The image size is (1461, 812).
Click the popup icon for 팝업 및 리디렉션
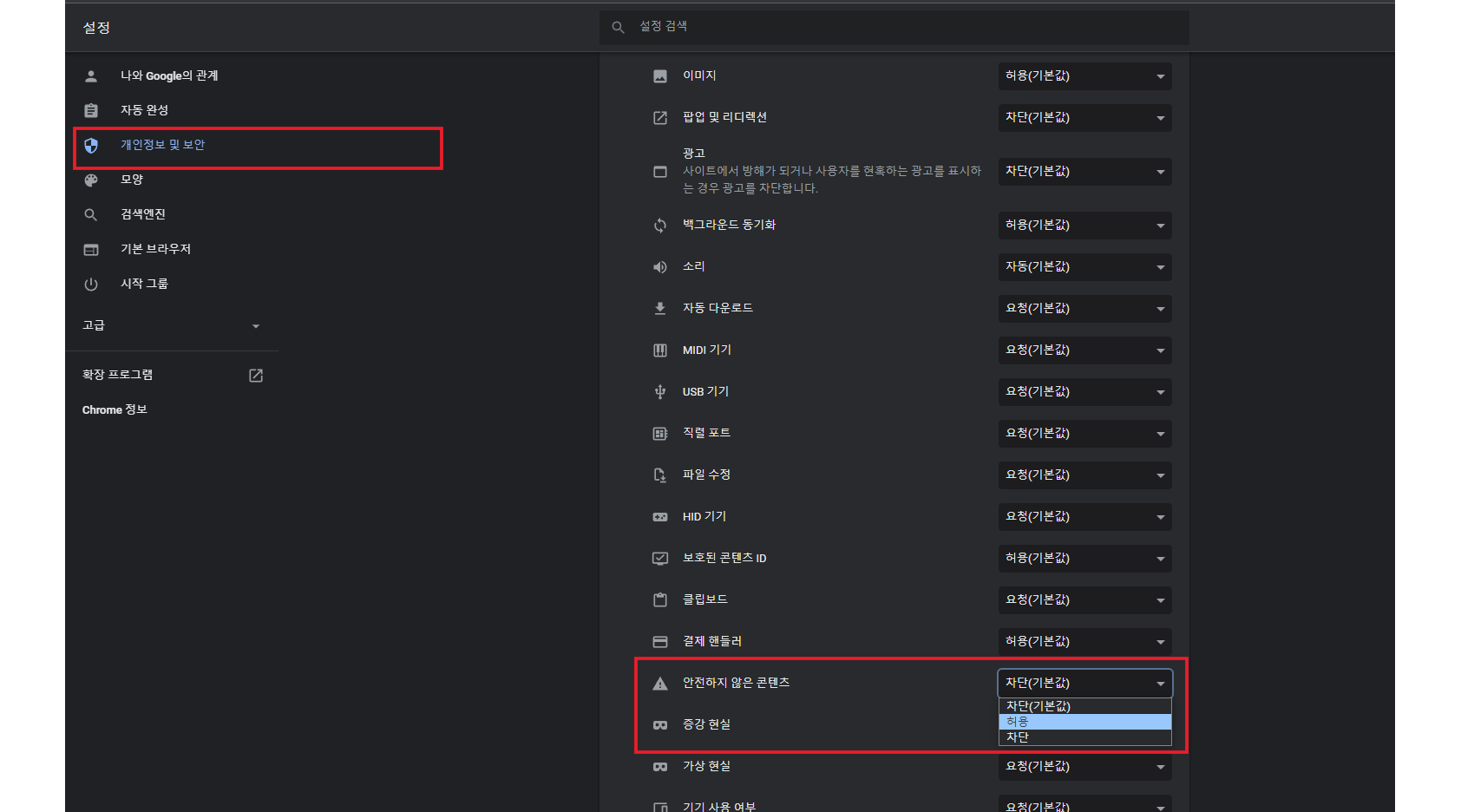[660, 118]
